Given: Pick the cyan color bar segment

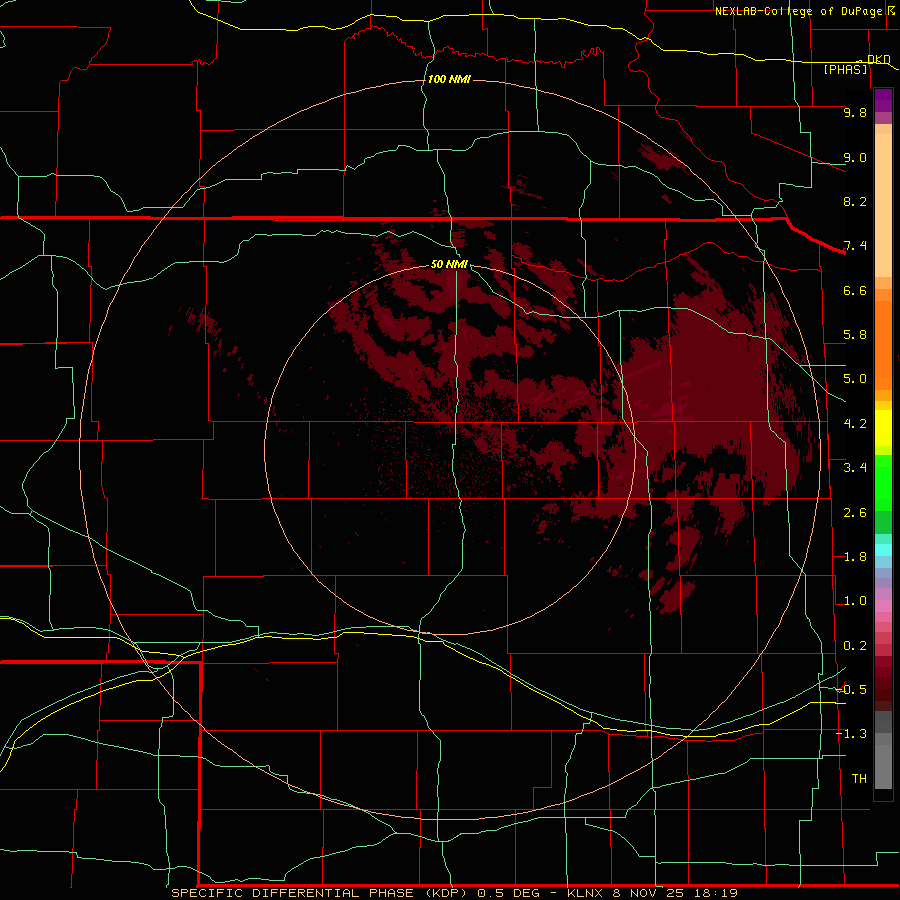Looking at the screenshot, I should [x=883, y=550].
